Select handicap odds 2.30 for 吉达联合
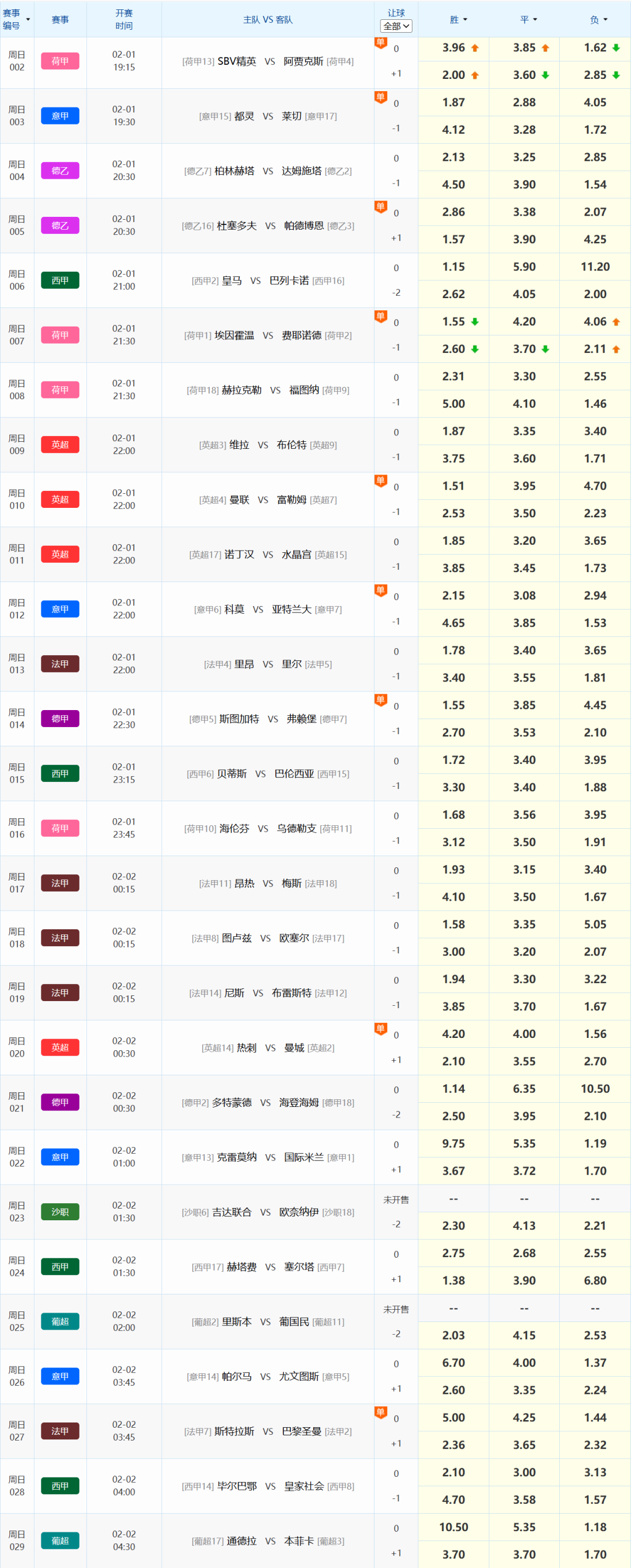Image resolution: width=631 pixels, height=1568 pixels. (x=453, y=1226)
